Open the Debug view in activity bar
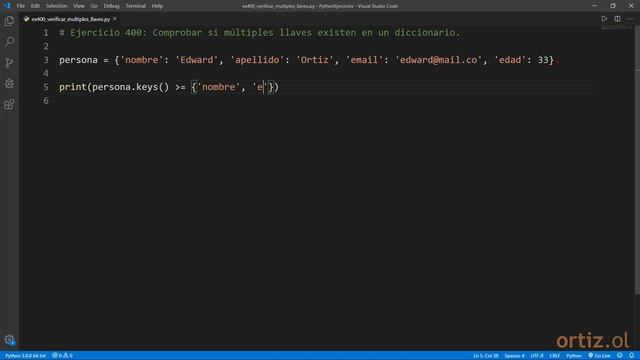The height and width of the screenshot is (360, 640). pos(9,83)
